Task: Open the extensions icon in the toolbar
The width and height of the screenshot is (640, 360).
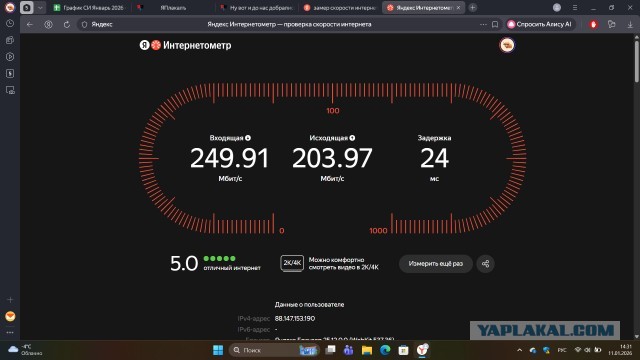Action: click(x=611, y=24)
